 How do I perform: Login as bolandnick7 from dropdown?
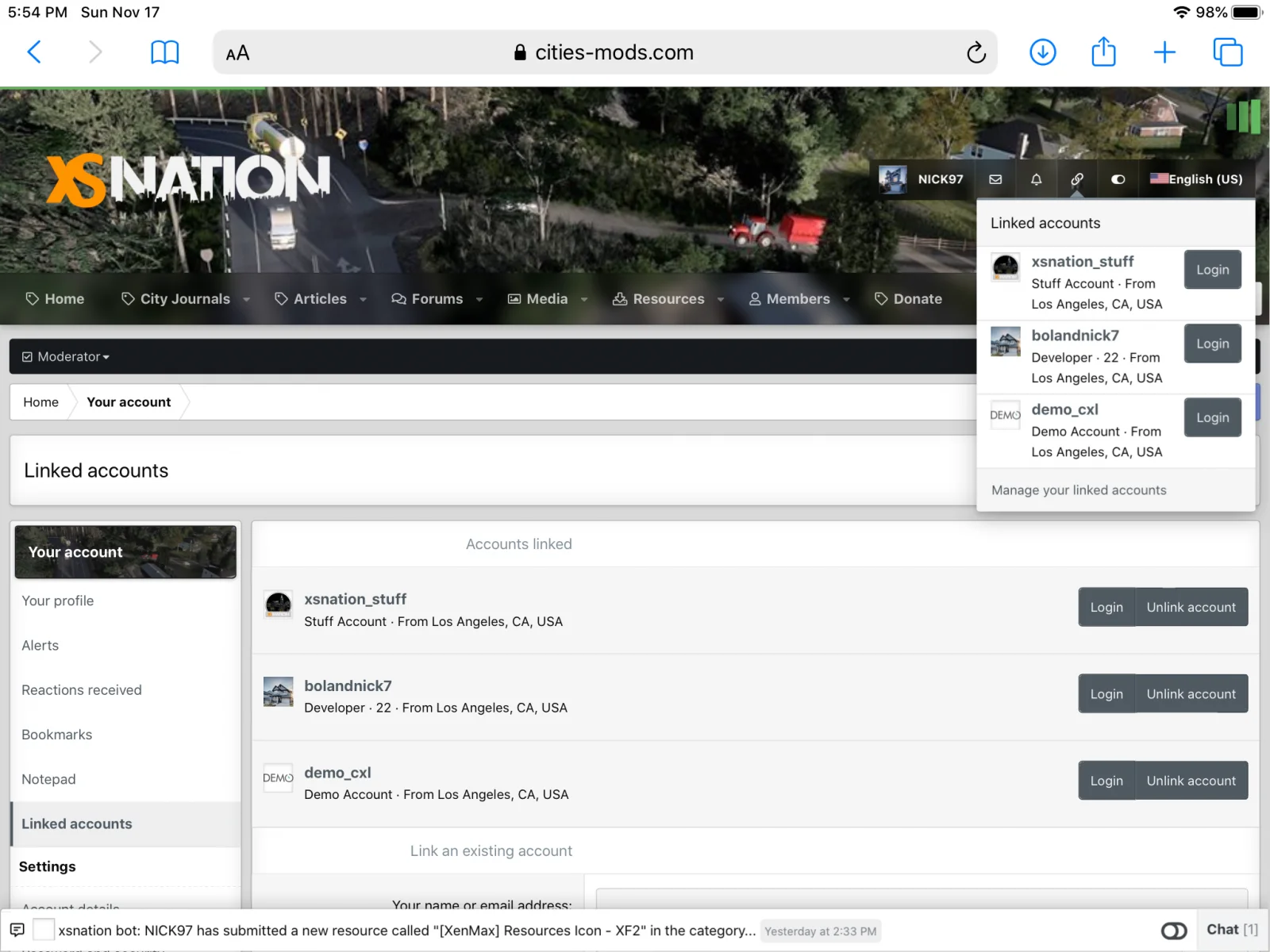click(1212, 344)
